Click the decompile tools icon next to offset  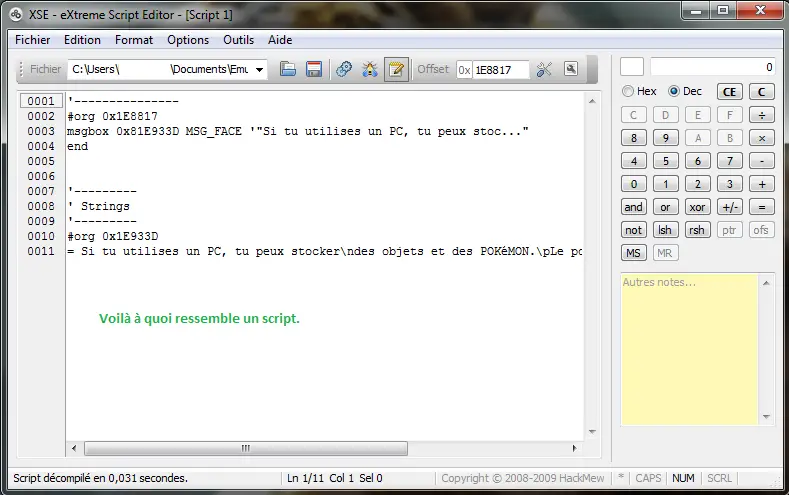click(x=544, y=69)
